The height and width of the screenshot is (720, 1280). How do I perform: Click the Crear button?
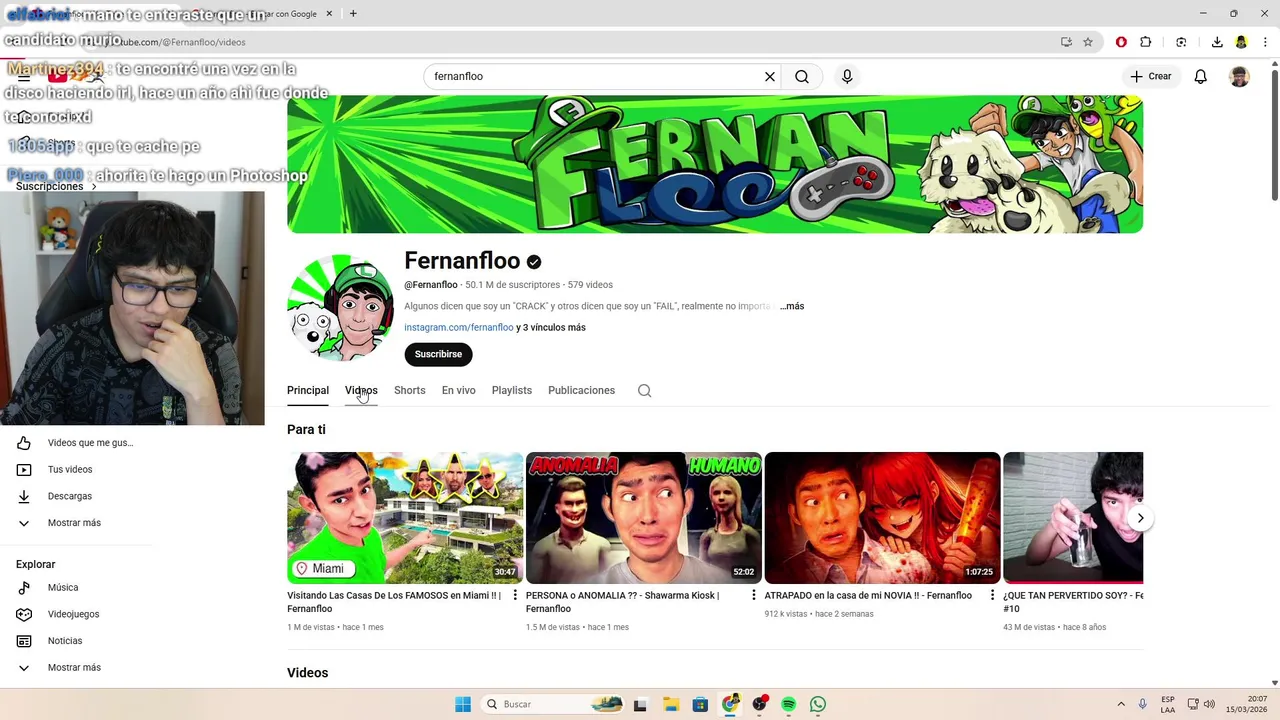tap(1150, 76)
